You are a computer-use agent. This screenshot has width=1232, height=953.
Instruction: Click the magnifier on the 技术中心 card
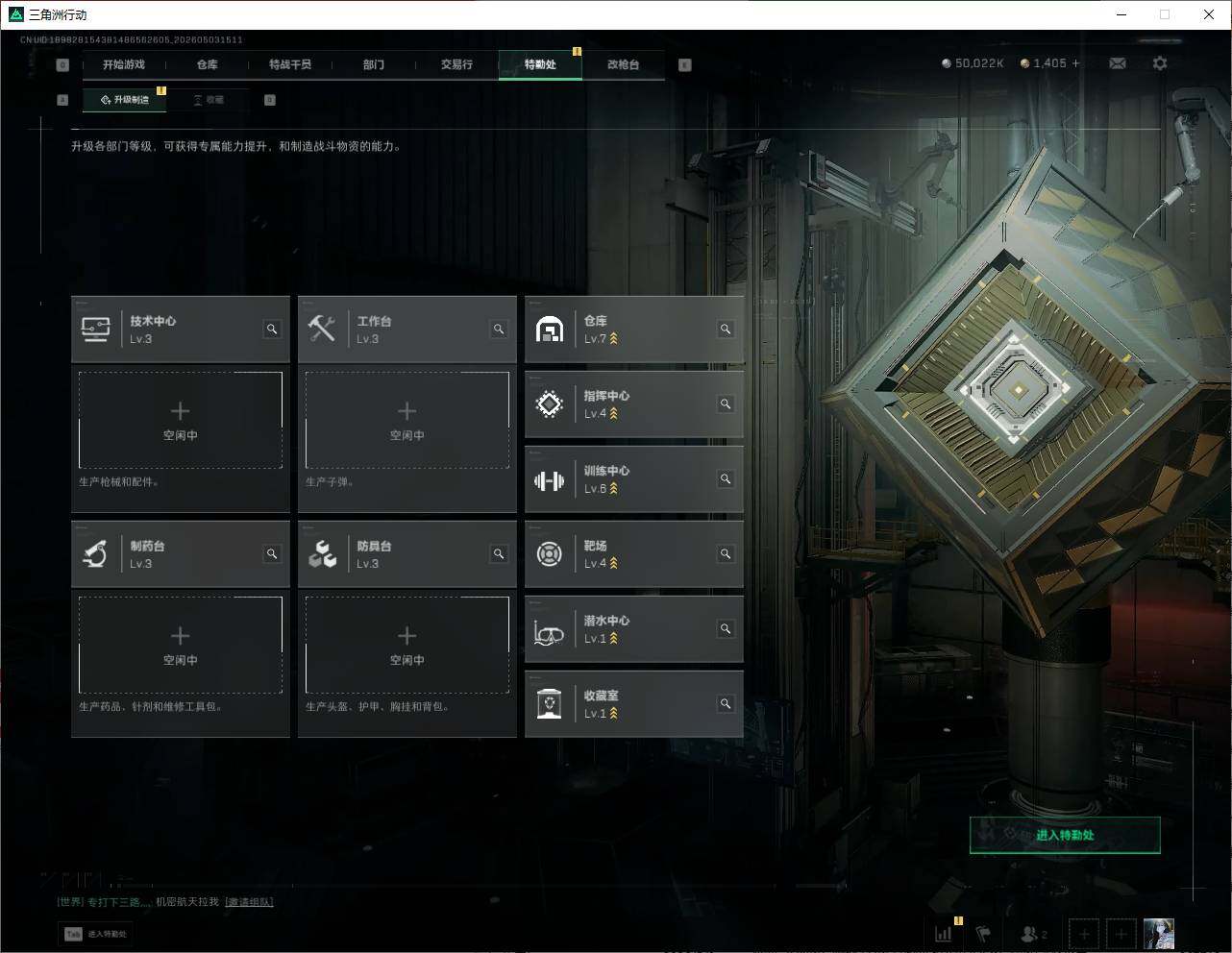pyautogui.click(x=272, y=330)
